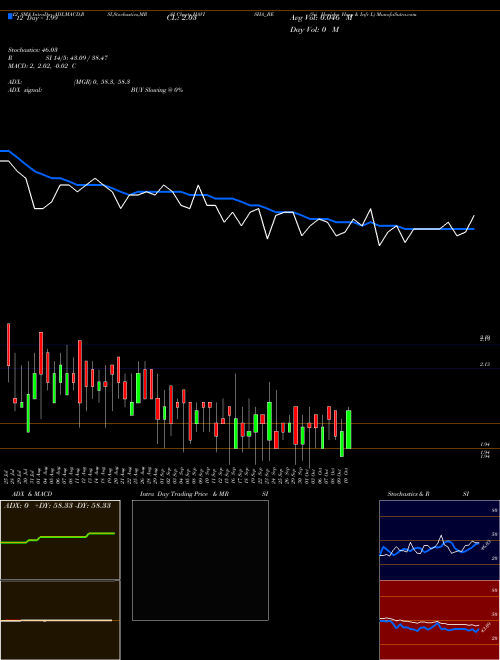Click the MACD lower sub-panel
Screen dimensions: 500x660
[60, 620]
